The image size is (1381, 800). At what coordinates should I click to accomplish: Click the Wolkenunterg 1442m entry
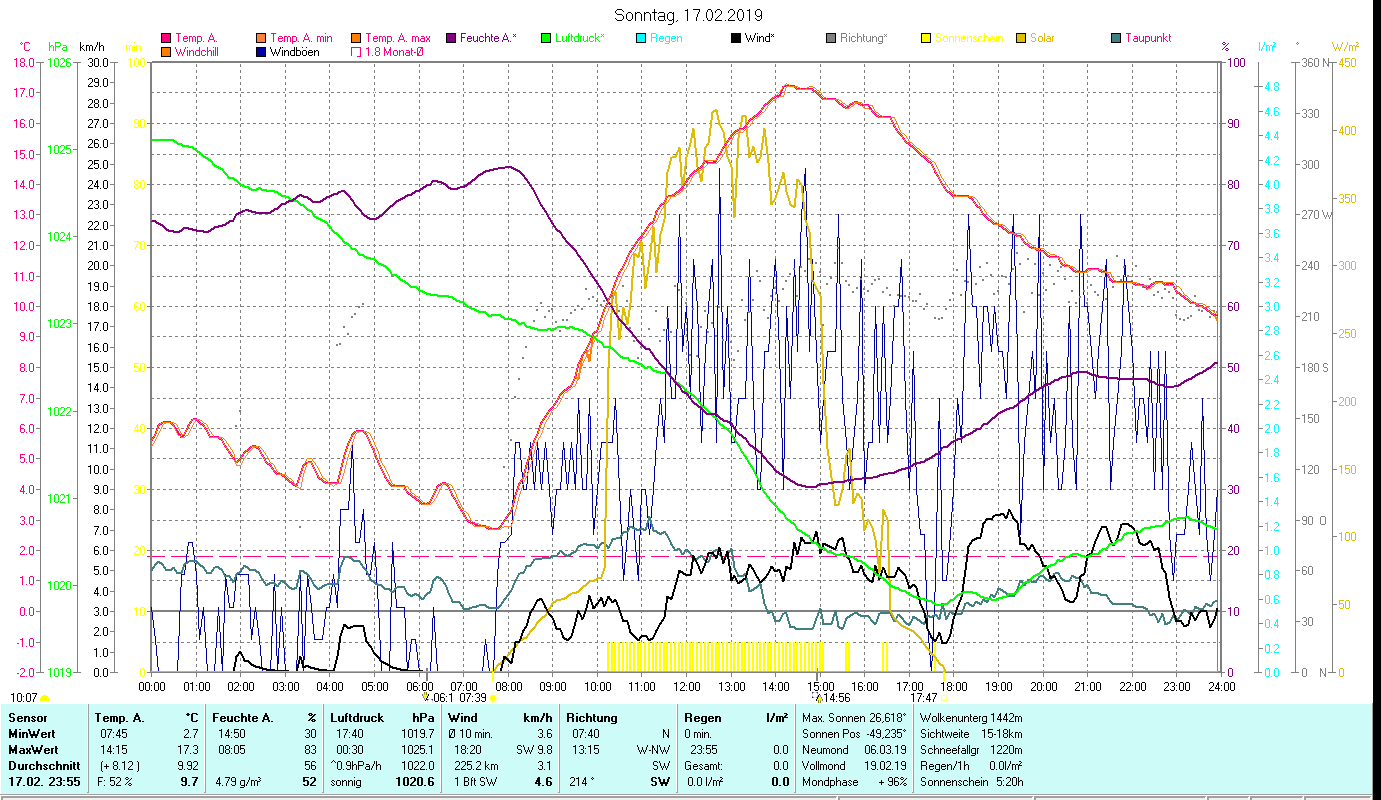pos(972,718)
